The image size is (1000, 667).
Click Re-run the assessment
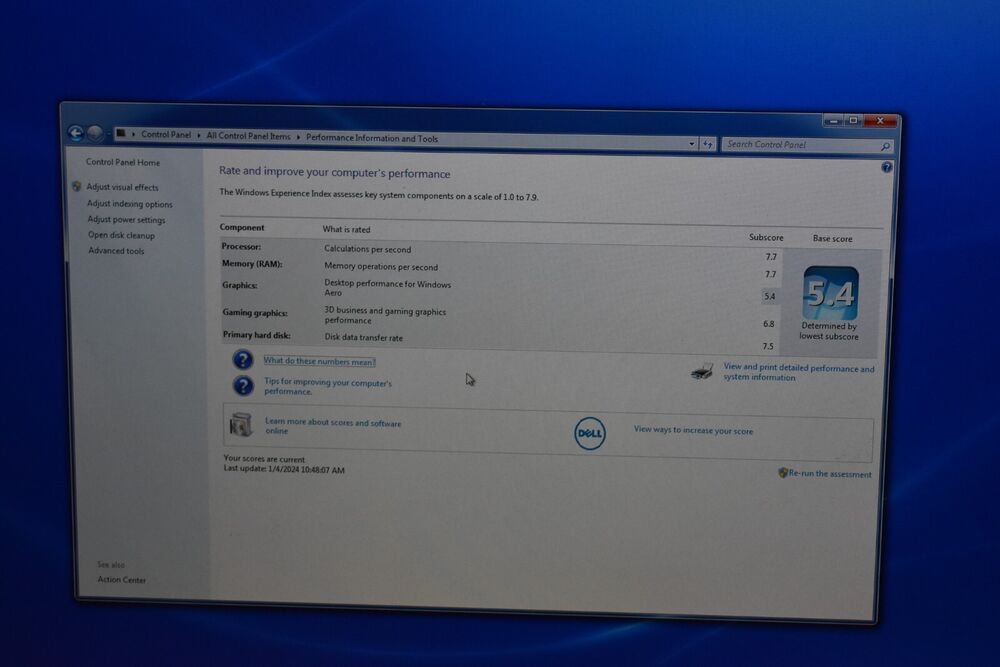pos(830,474)
